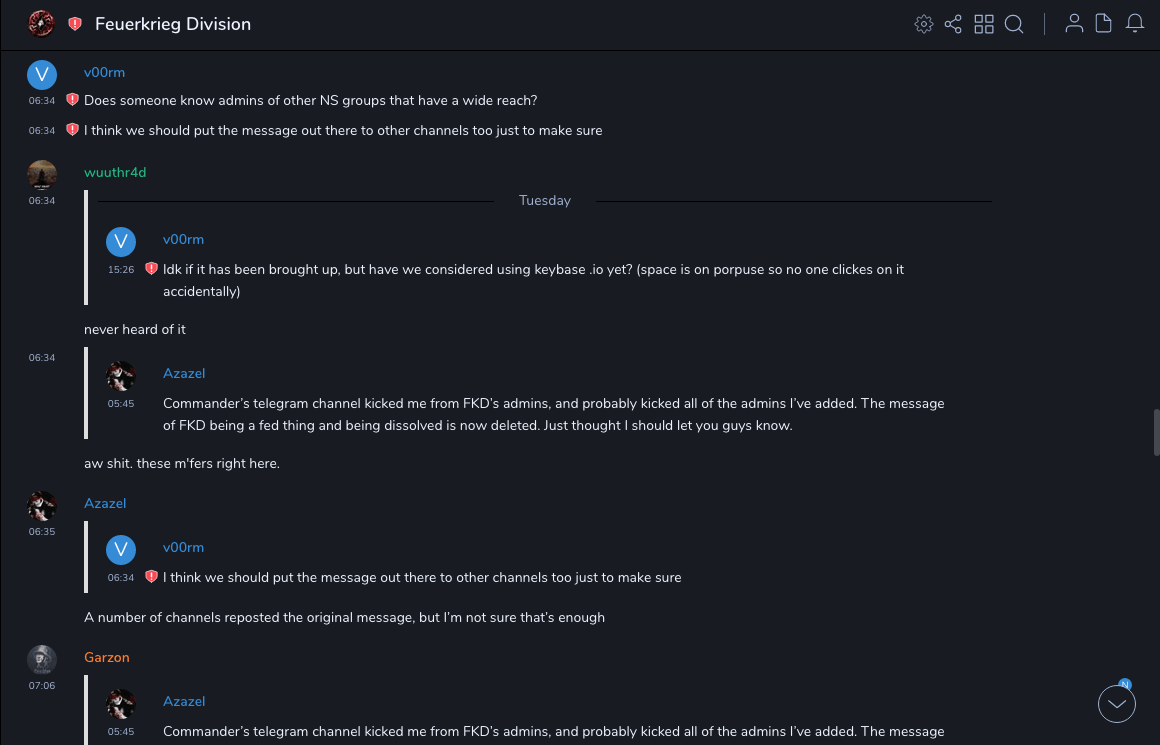Open the wuuthr4d username link
The width and height of the screenshot is (1160, 745).
point(115,173)
